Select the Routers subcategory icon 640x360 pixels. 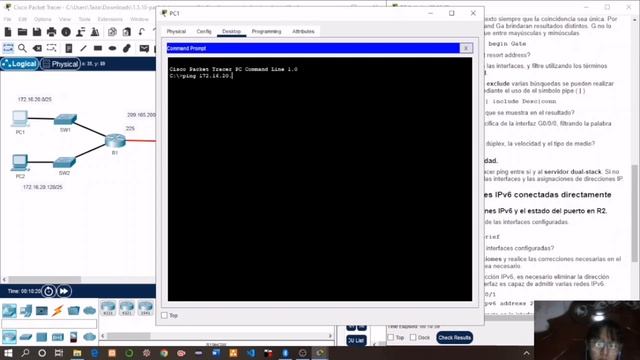tap(9, 337)
